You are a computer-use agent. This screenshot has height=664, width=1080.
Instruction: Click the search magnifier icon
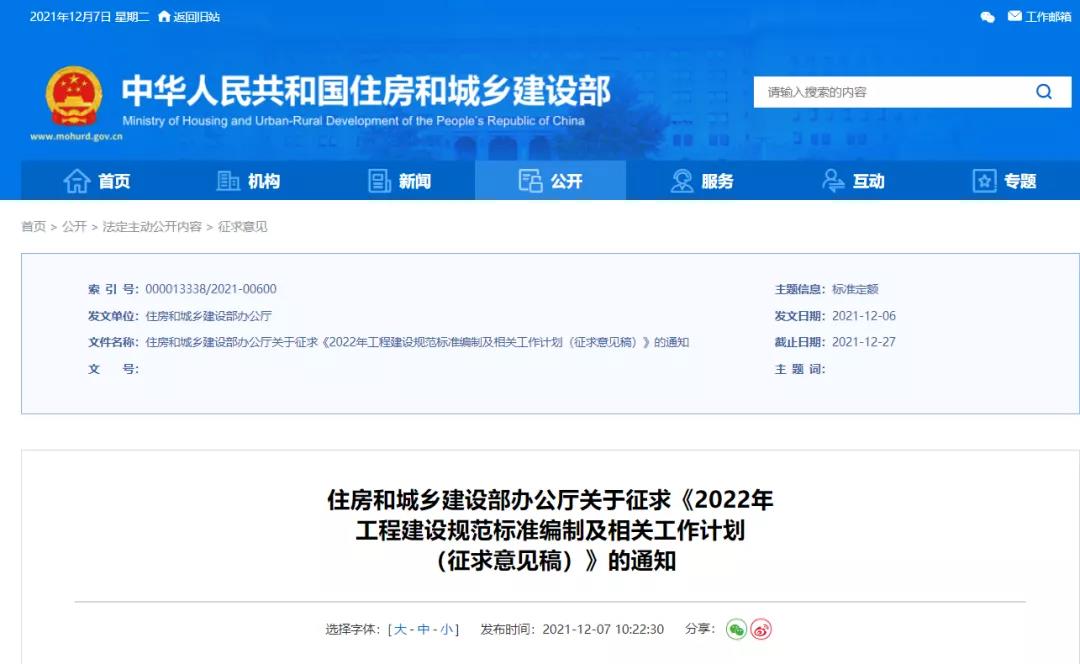click(1043, 92)
